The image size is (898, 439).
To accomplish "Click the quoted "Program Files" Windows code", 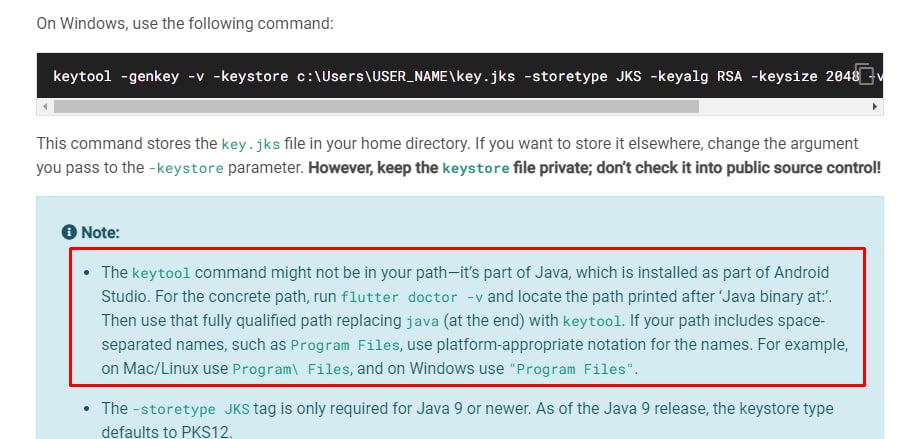I will [x=572, y=370].
